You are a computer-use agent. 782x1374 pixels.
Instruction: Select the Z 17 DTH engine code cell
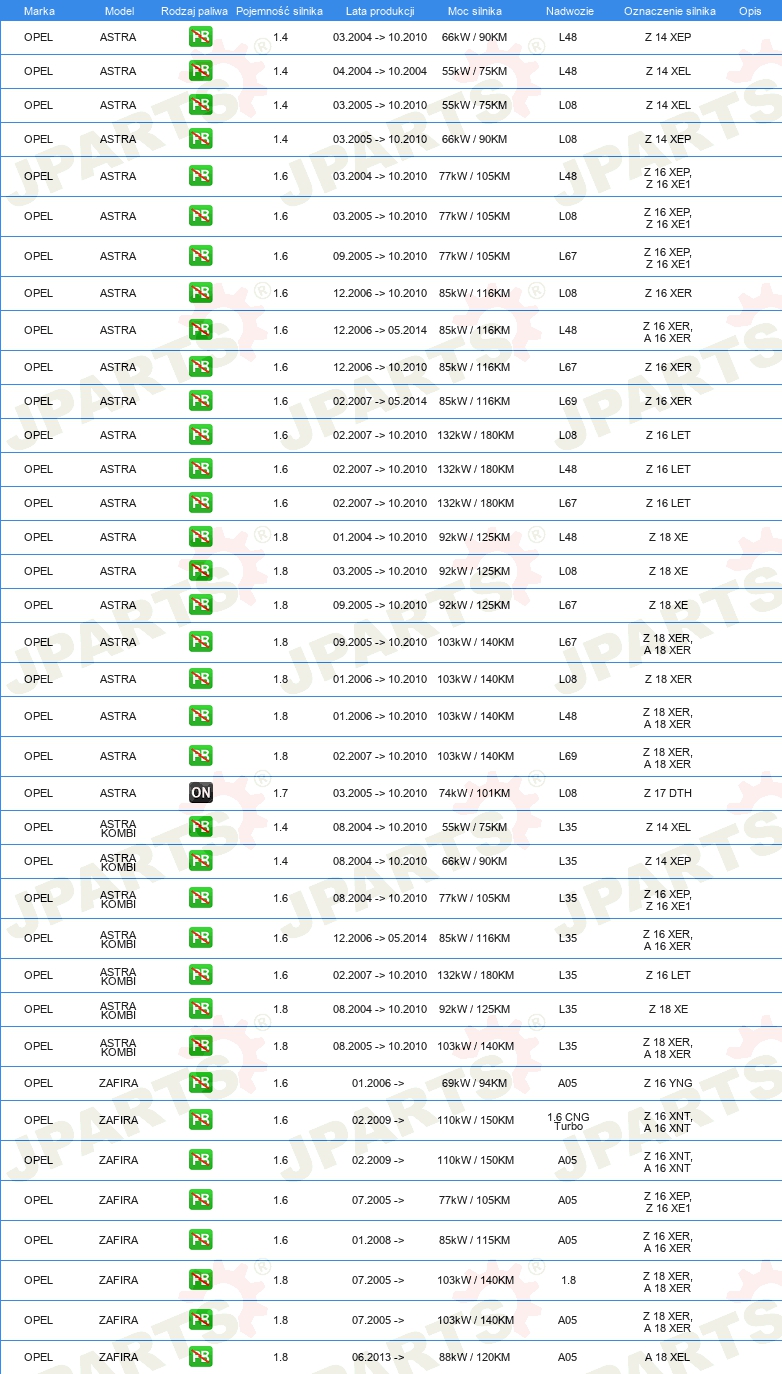668,793
